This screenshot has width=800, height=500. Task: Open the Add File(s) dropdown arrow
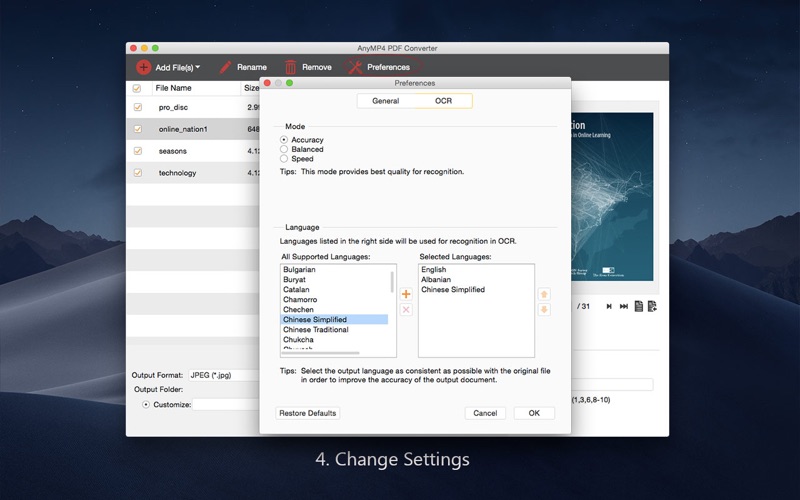tap(197, 67)
